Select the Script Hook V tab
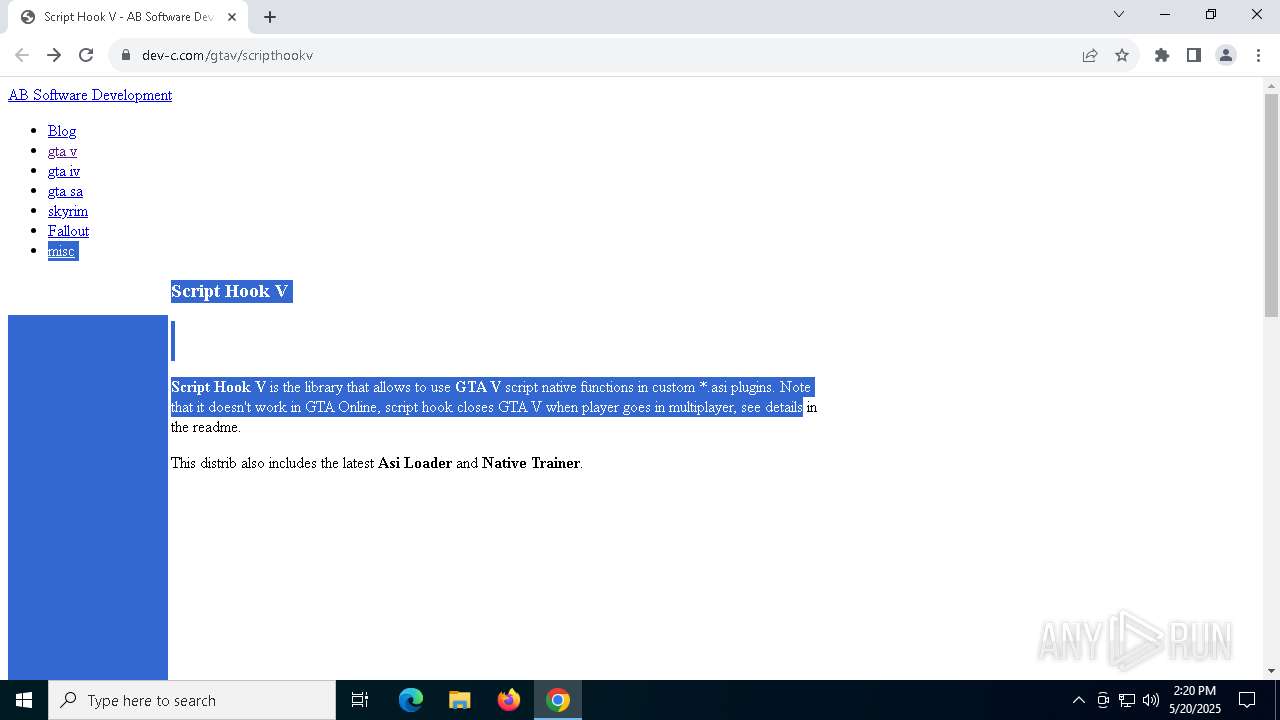Viewport: 1280px width, 720px height. (128, 17)
